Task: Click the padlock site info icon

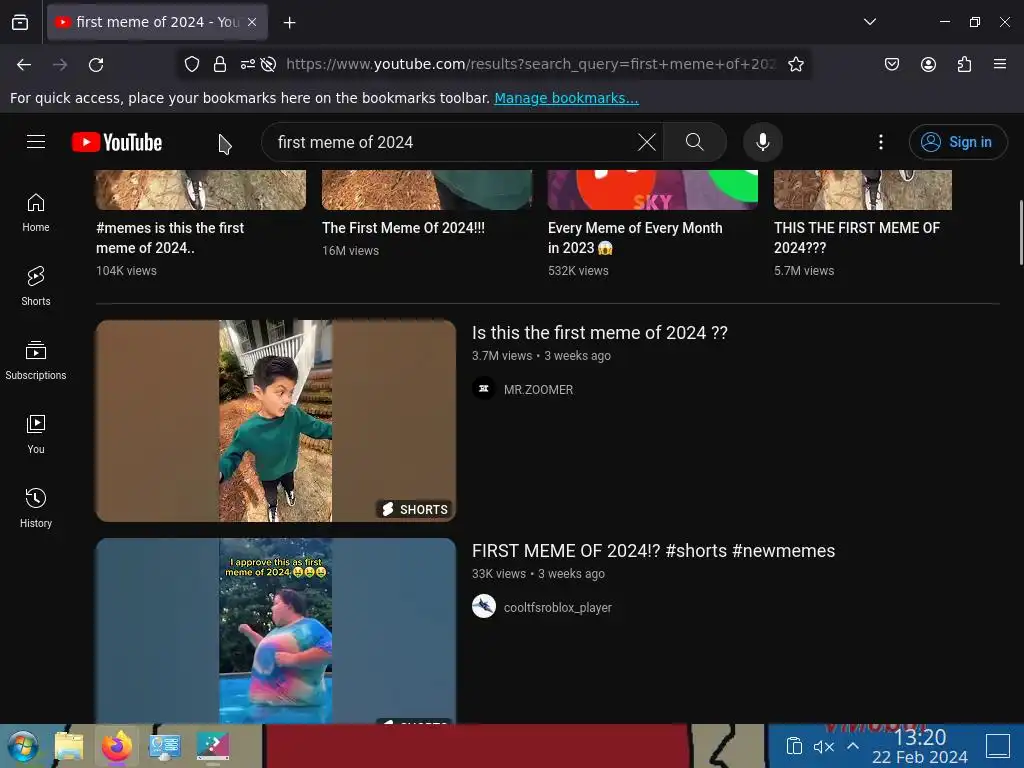Action: pyautogui.click(x=220, y=64)
